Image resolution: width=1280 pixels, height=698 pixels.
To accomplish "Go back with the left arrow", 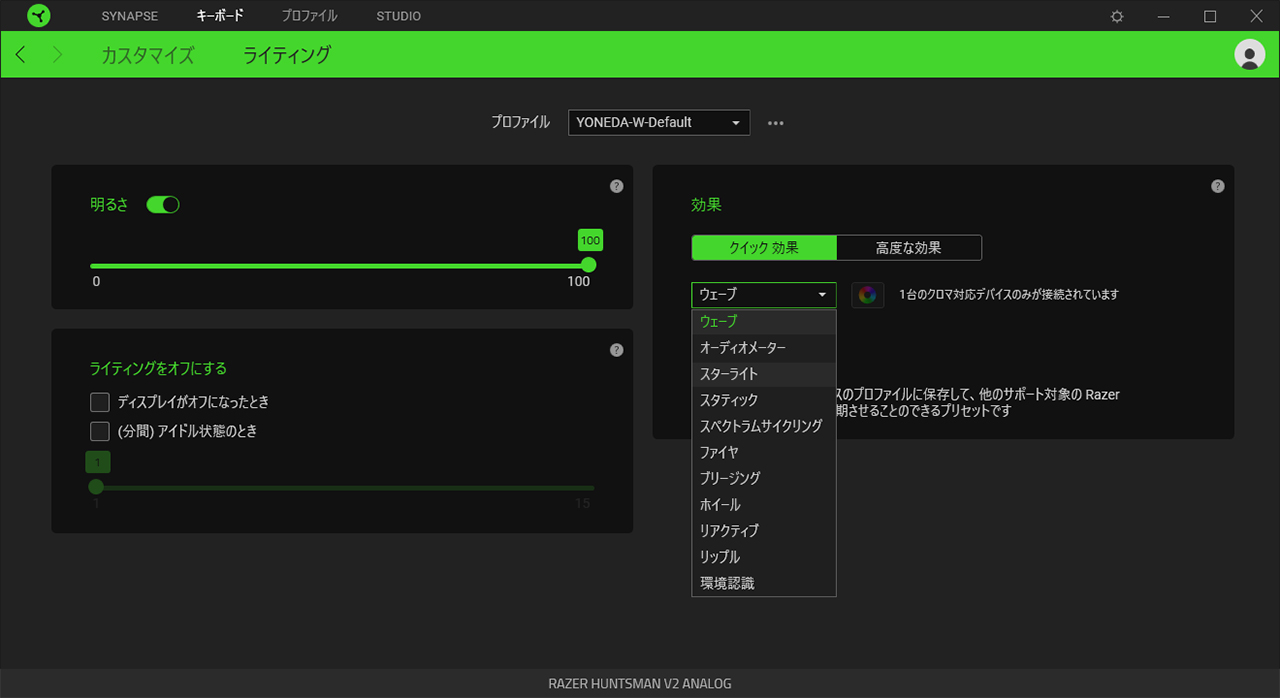I will [x=21, y=55].
